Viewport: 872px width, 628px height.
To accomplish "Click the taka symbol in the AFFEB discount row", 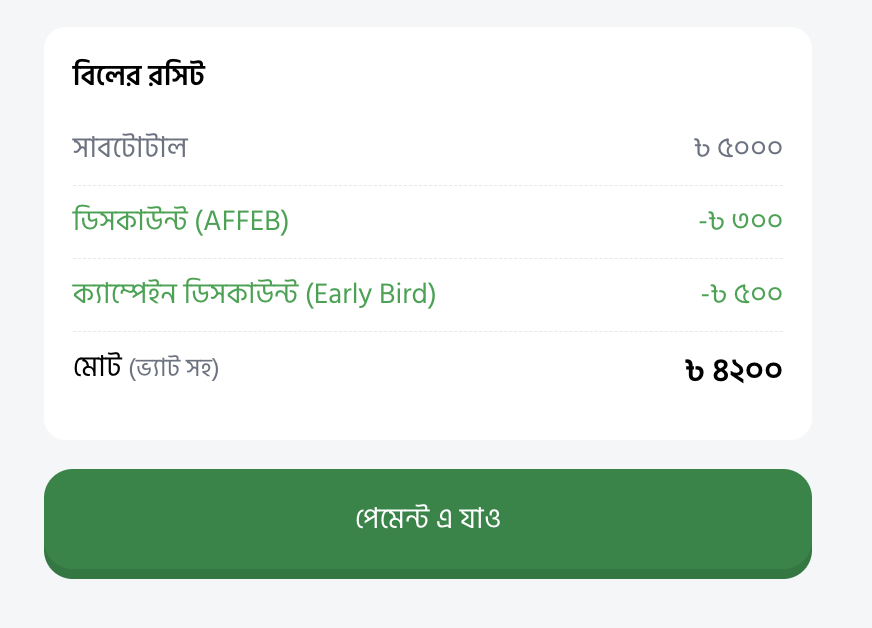I will 717,221.
